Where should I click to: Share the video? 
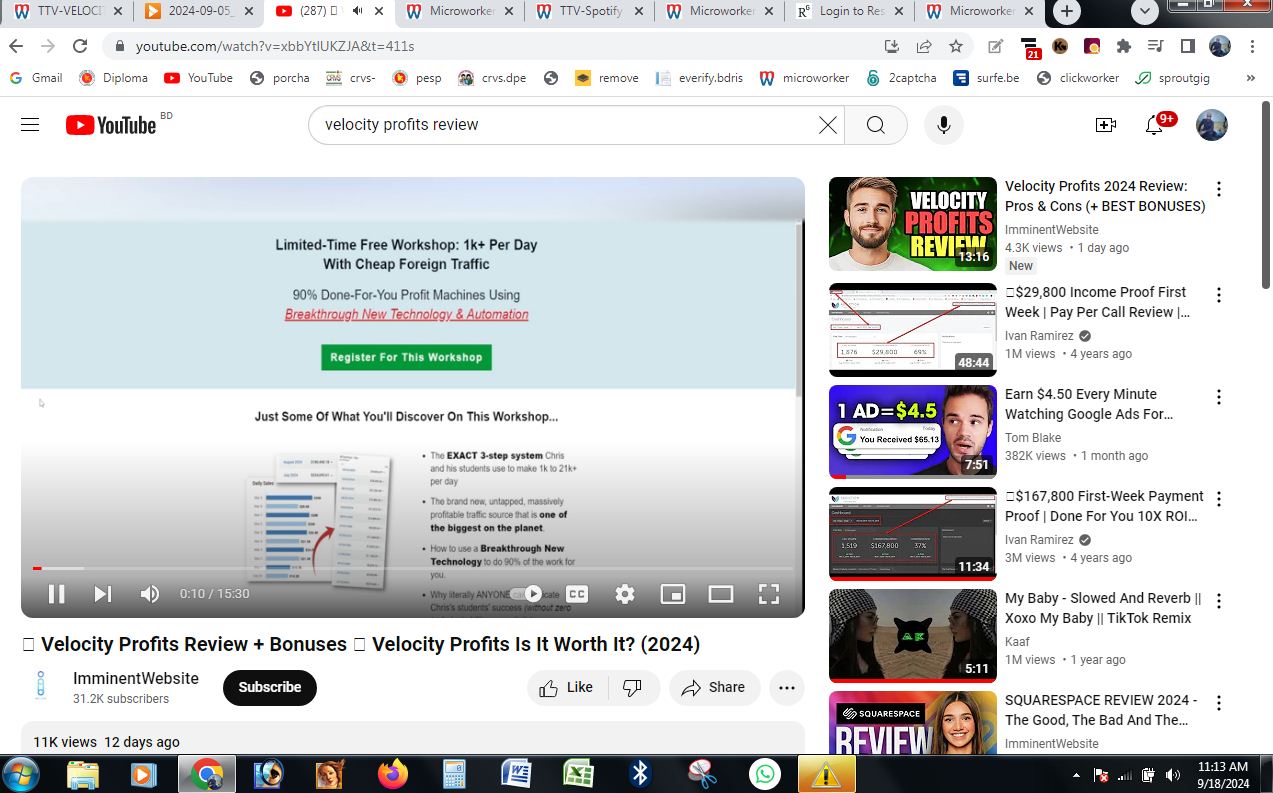tap(713, 688)
